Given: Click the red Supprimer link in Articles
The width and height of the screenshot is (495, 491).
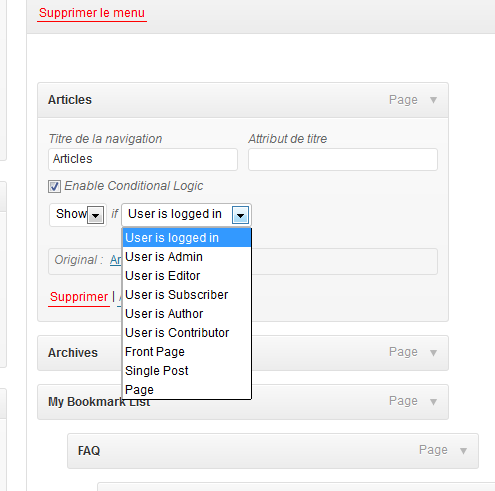Looking at the screenshot, I should 79,297.
